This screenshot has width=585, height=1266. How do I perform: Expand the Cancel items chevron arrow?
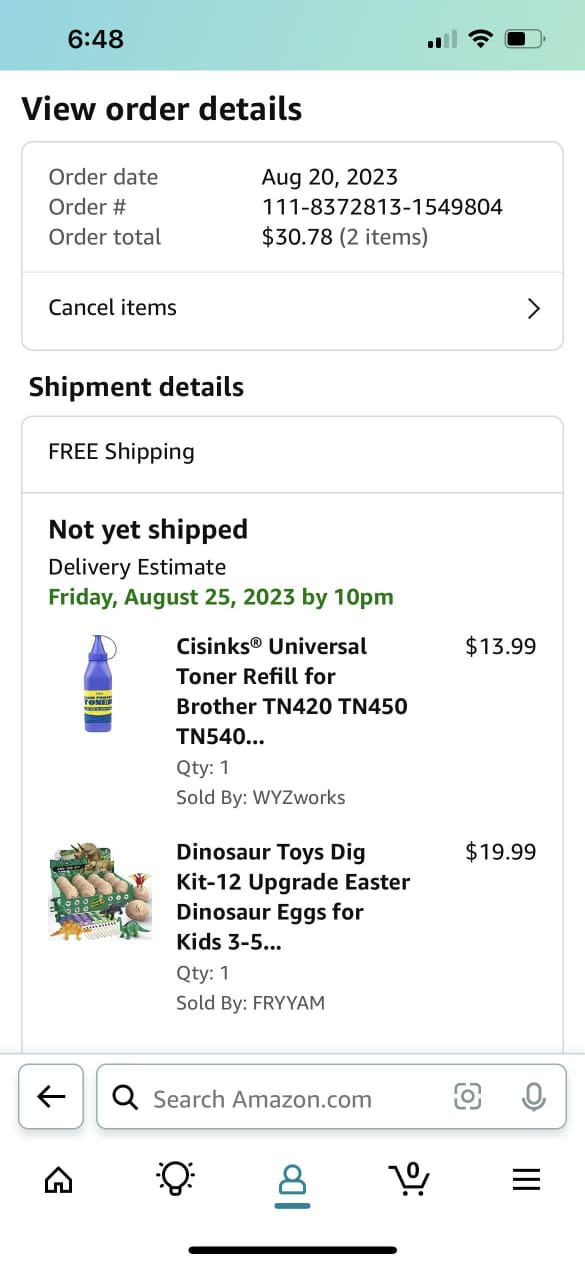[533, 308]
